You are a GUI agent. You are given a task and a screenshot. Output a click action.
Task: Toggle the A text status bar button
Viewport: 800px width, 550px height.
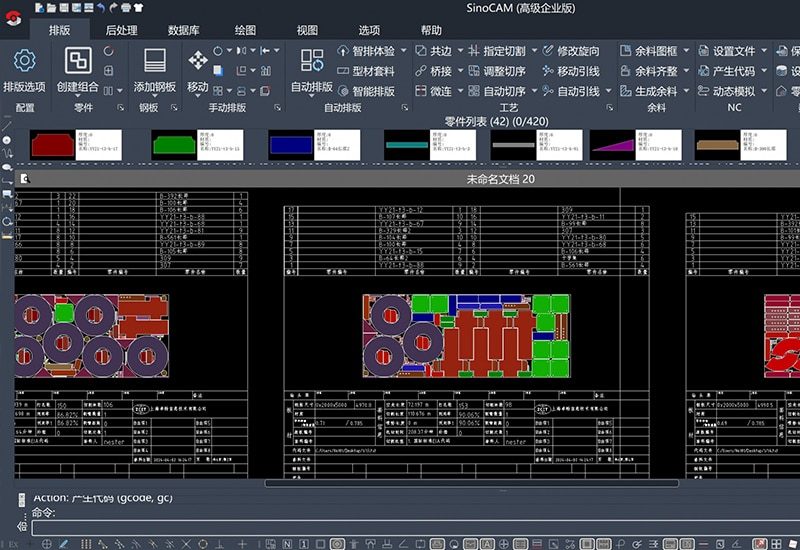(487, 544)
